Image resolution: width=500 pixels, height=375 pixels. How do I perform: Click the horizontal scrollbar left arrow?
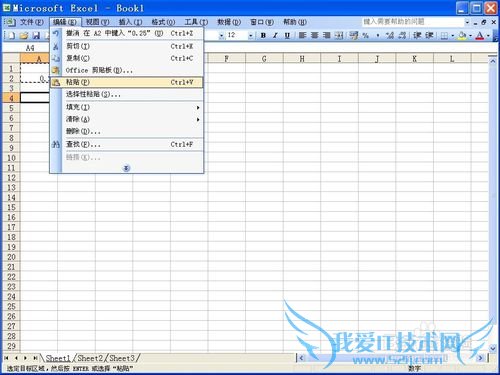coord(301,358)
